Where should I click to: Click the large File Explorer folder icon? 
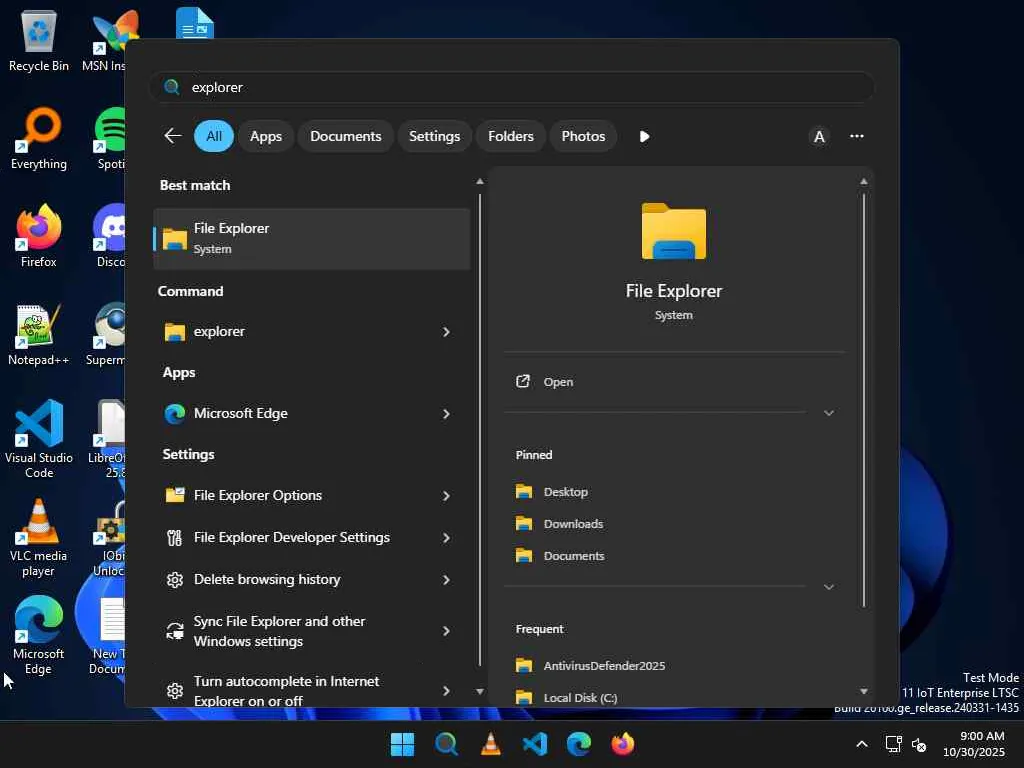tap(673, 231)
